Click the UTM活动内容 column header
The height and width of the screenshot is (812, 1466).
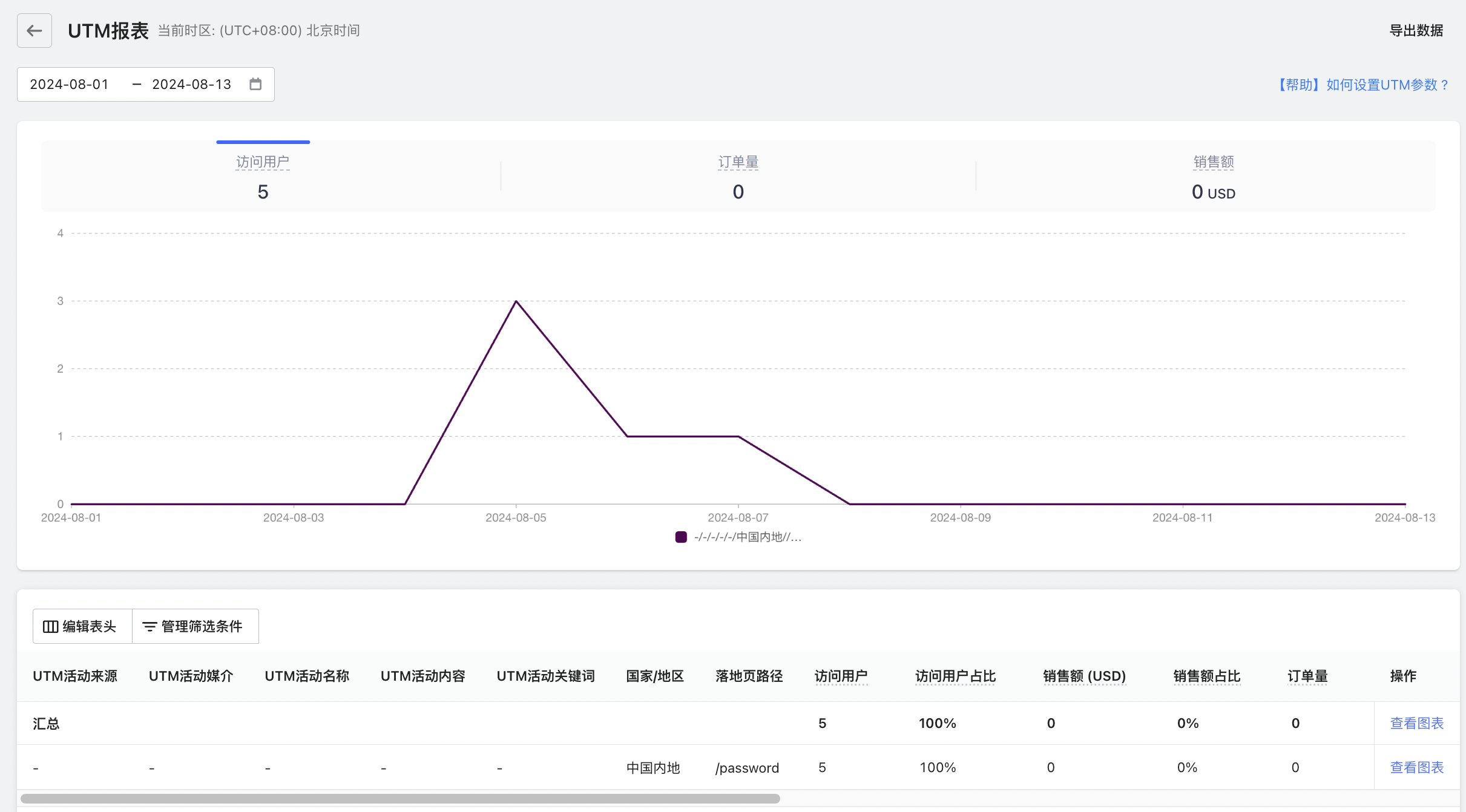pyautogui.click(x=422, y=676)
